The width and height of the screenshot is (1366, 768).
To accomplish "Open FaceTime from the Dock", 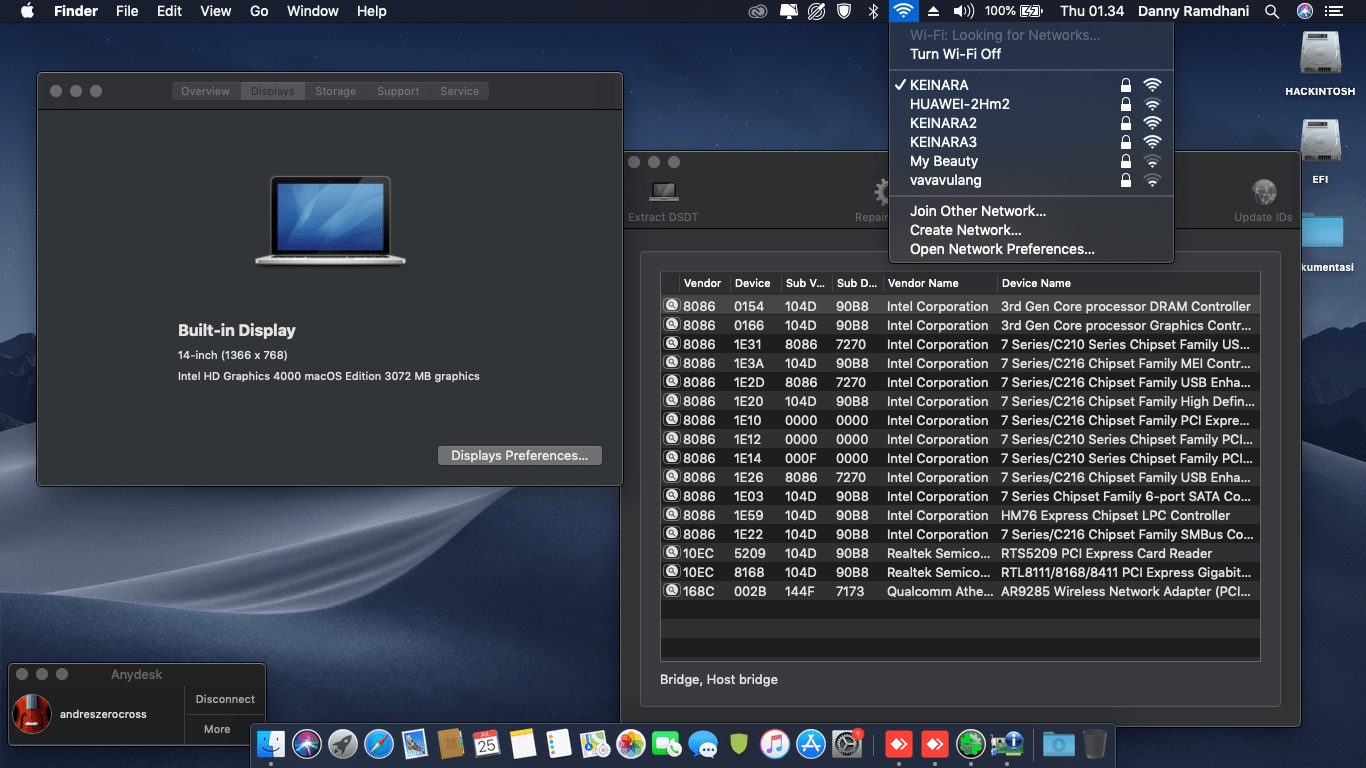I will (x=667, y=743).
